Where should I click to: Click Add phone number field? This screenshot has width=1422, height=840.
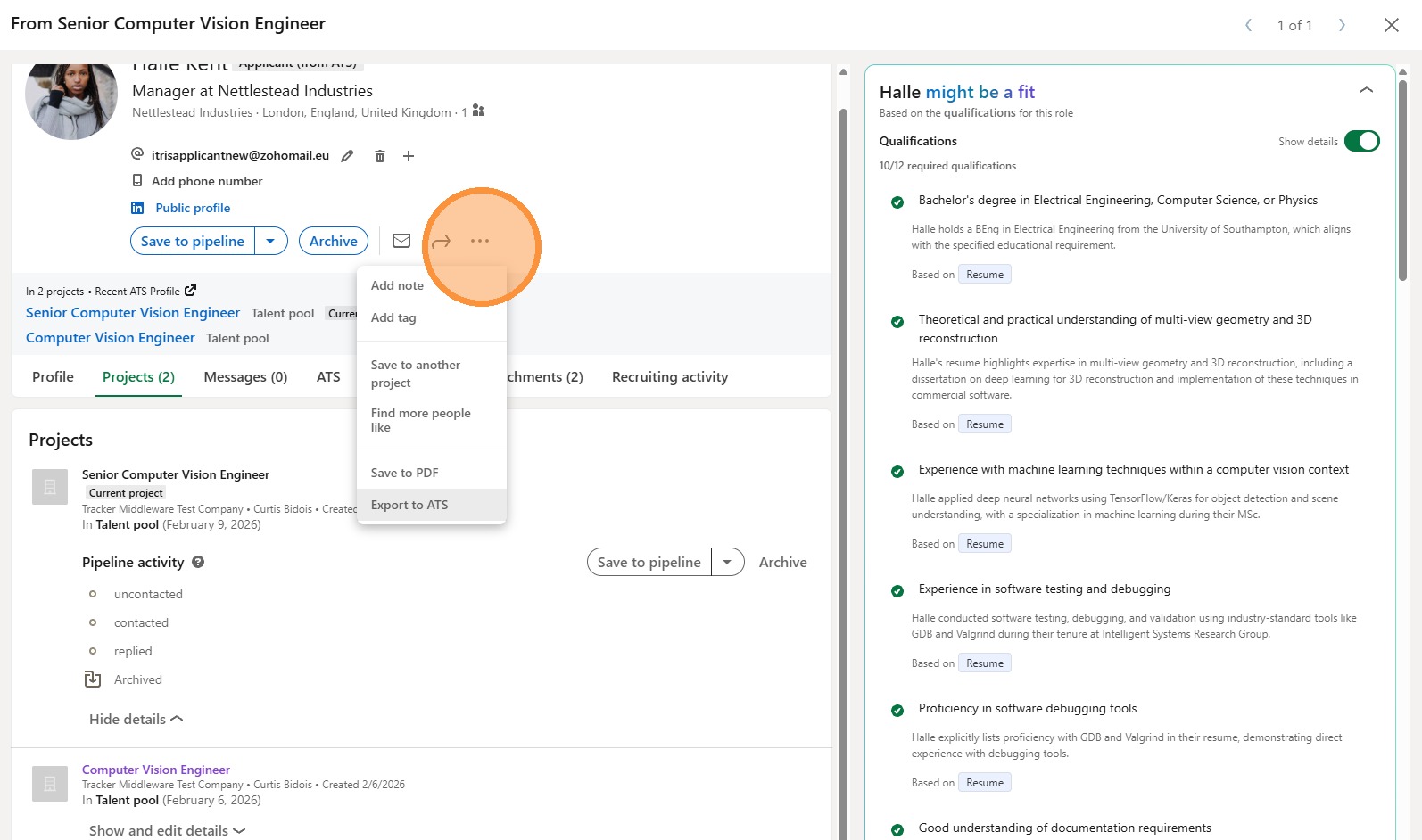tap(207, 181)
